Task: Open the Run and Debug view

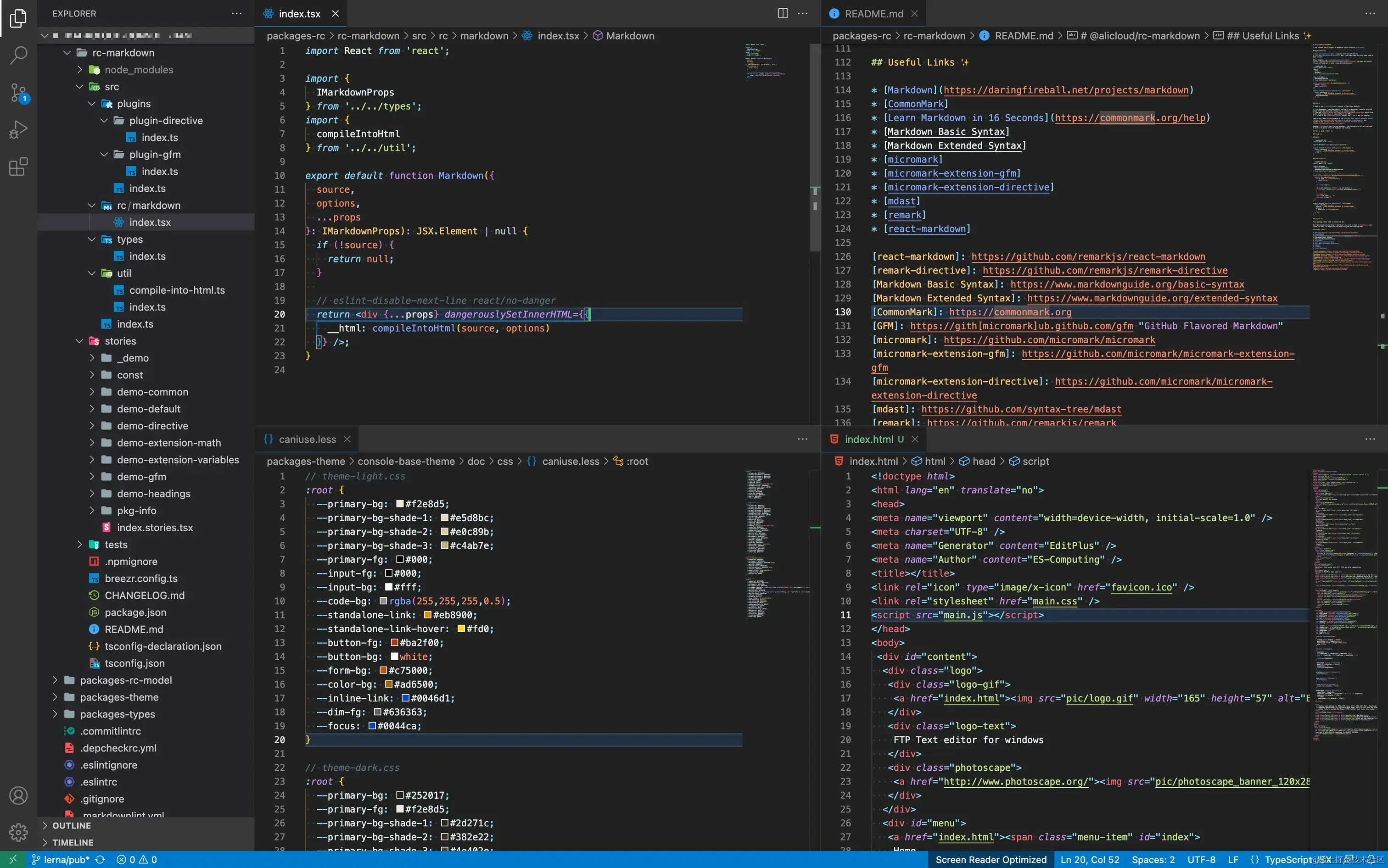Action: [18, 130]
